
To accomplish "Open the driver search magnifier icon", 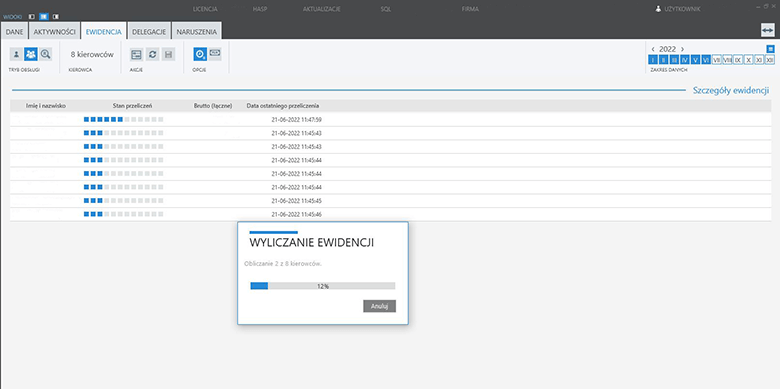I will 45,54.
